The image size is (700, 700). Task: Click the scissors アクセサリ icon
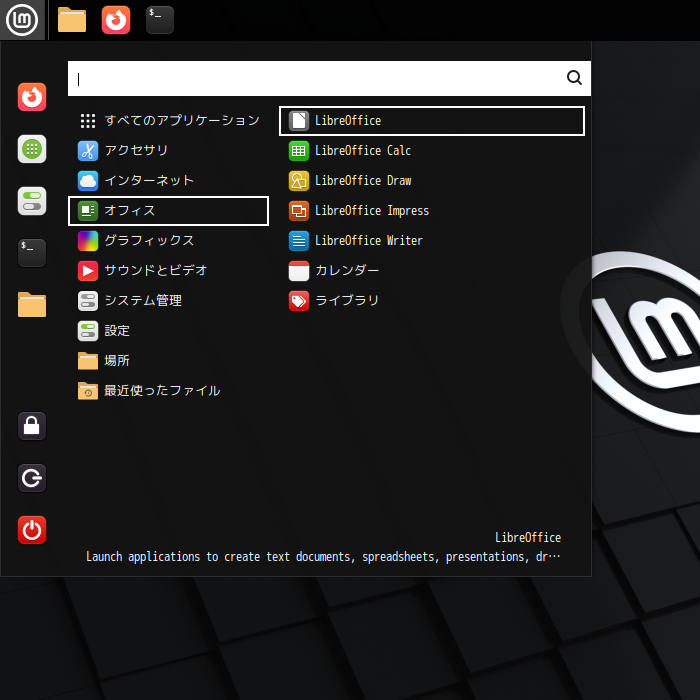pos(88,150)
